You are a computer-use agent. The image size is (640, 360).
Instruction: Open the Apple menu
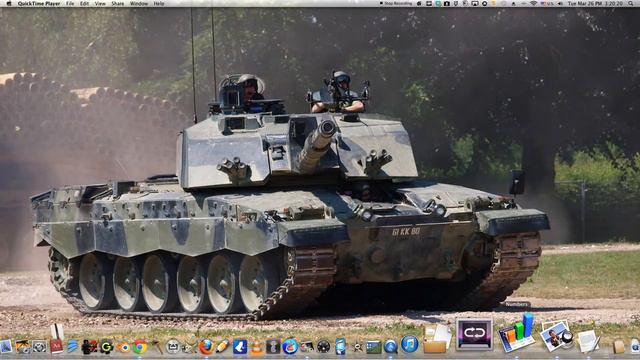[x=9, y=3]
